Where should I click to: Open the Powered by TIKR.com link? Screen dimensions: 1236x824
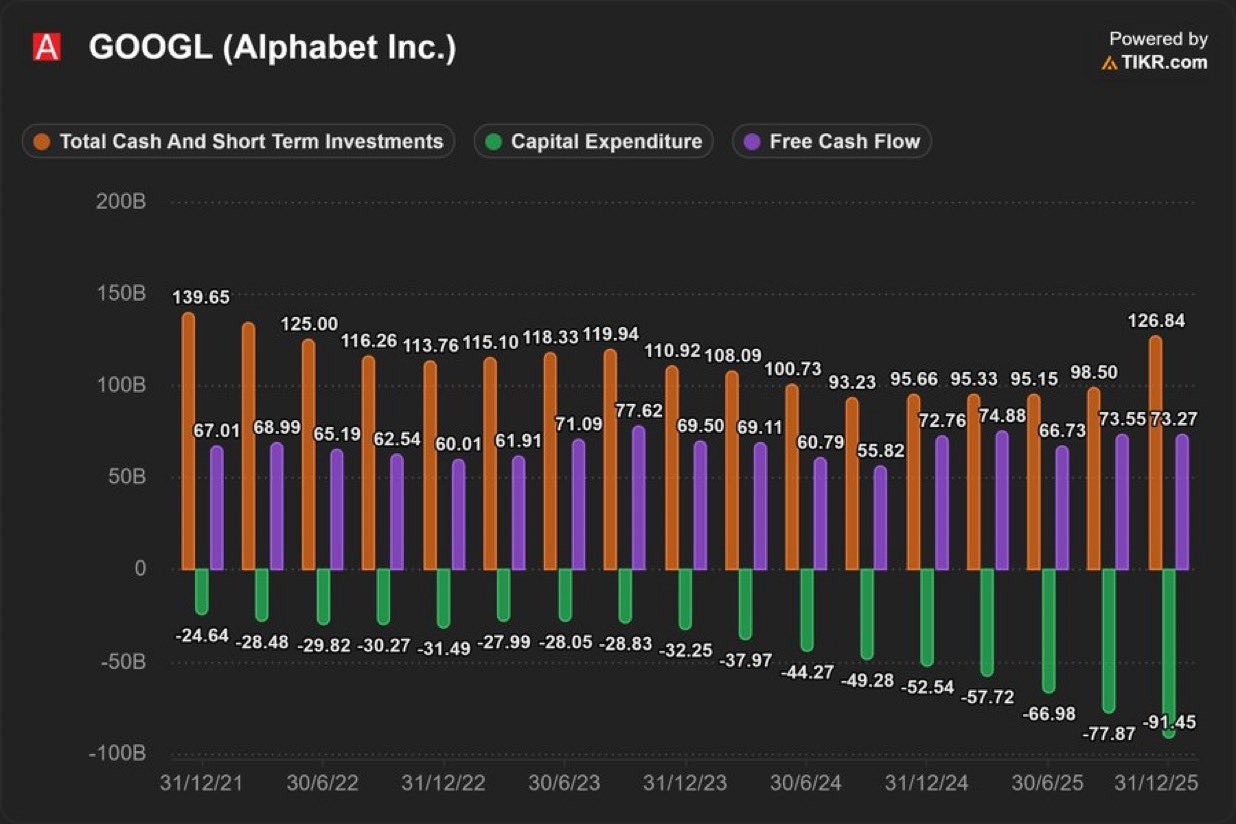1155,51
